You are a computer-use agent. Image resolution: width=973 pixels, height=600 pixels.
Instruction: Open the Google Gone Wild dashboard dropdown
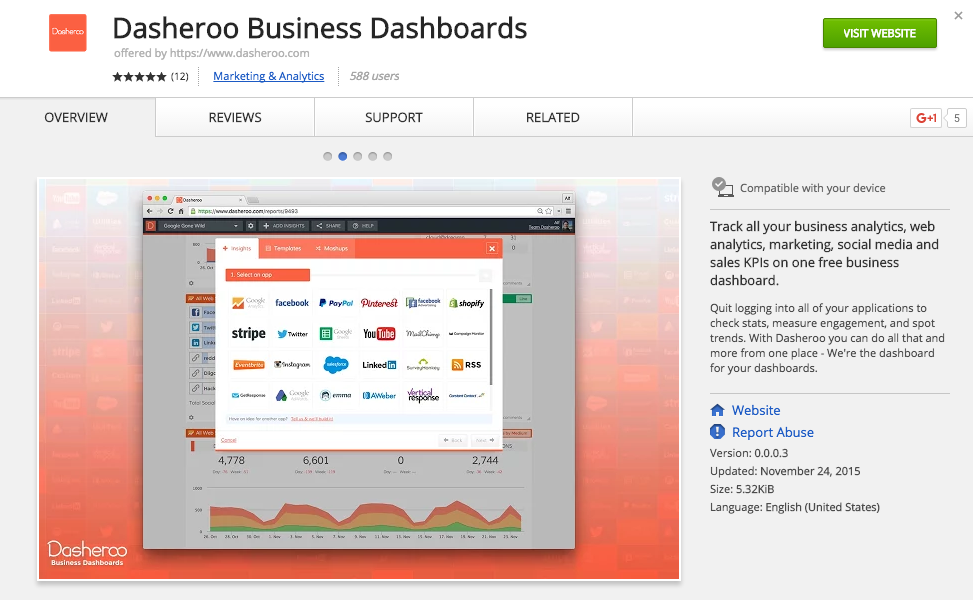click(x=200, y=226)
